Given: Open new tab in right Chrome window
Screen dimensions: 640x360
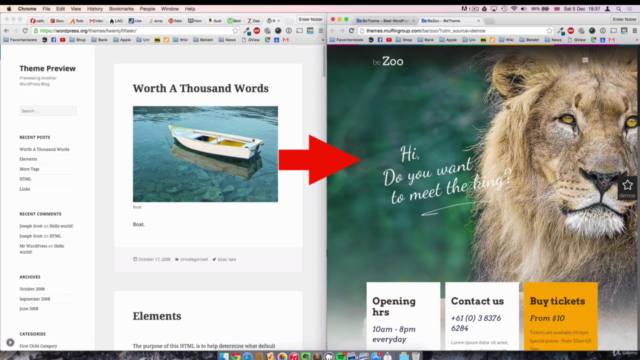Looking at the screenshot, I should tap(490, 20).
